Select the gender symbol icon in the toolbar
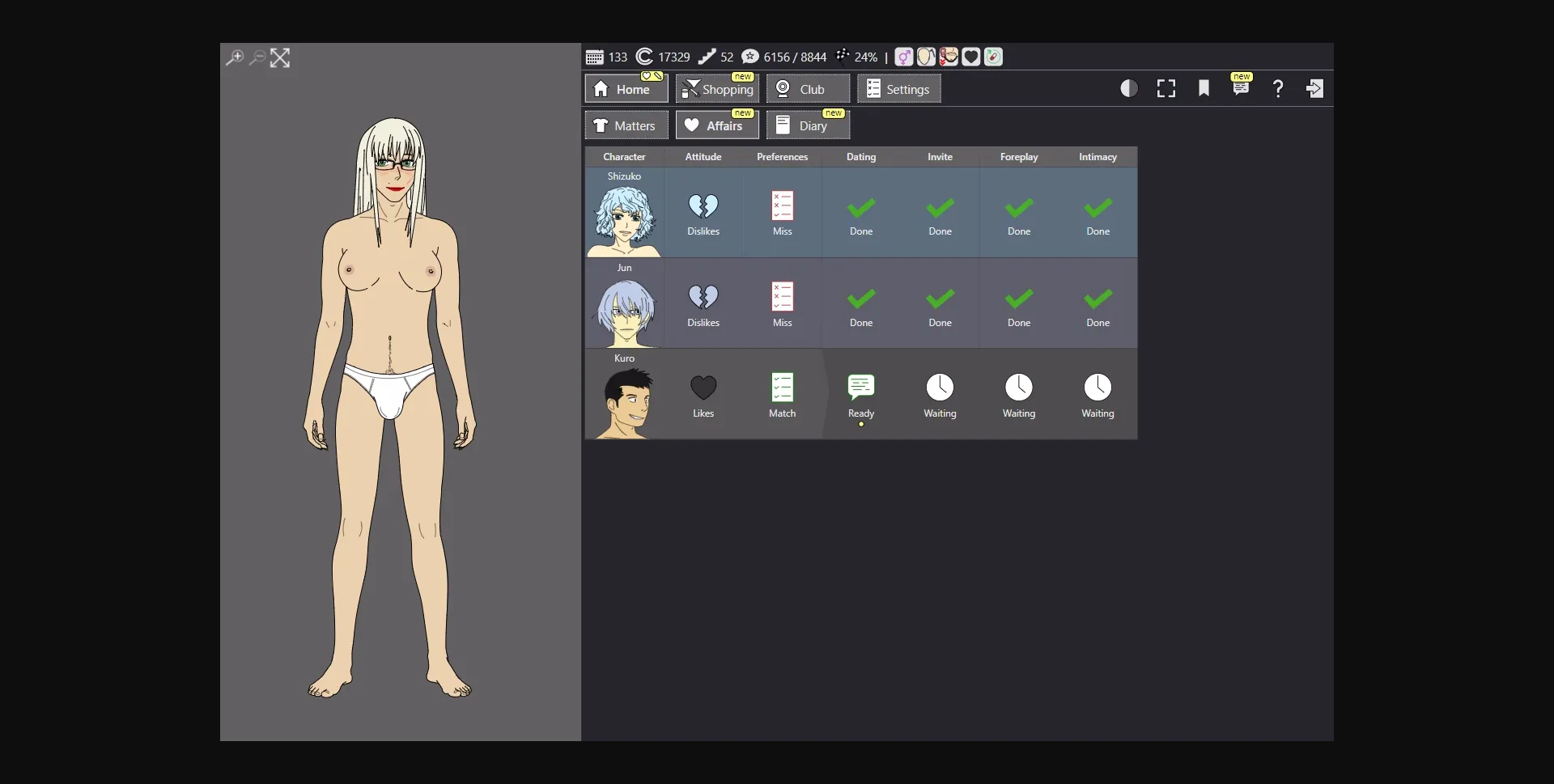Viewport: 1554px width, 784px height. tap(903, 57)
